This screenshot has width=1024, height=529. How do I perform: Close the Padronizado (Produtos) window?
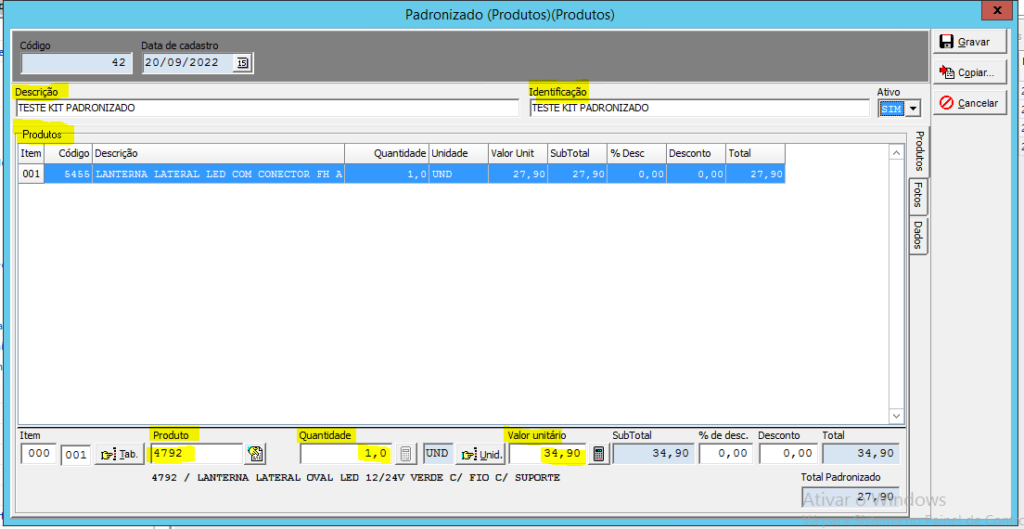click(x=998, y=10)
